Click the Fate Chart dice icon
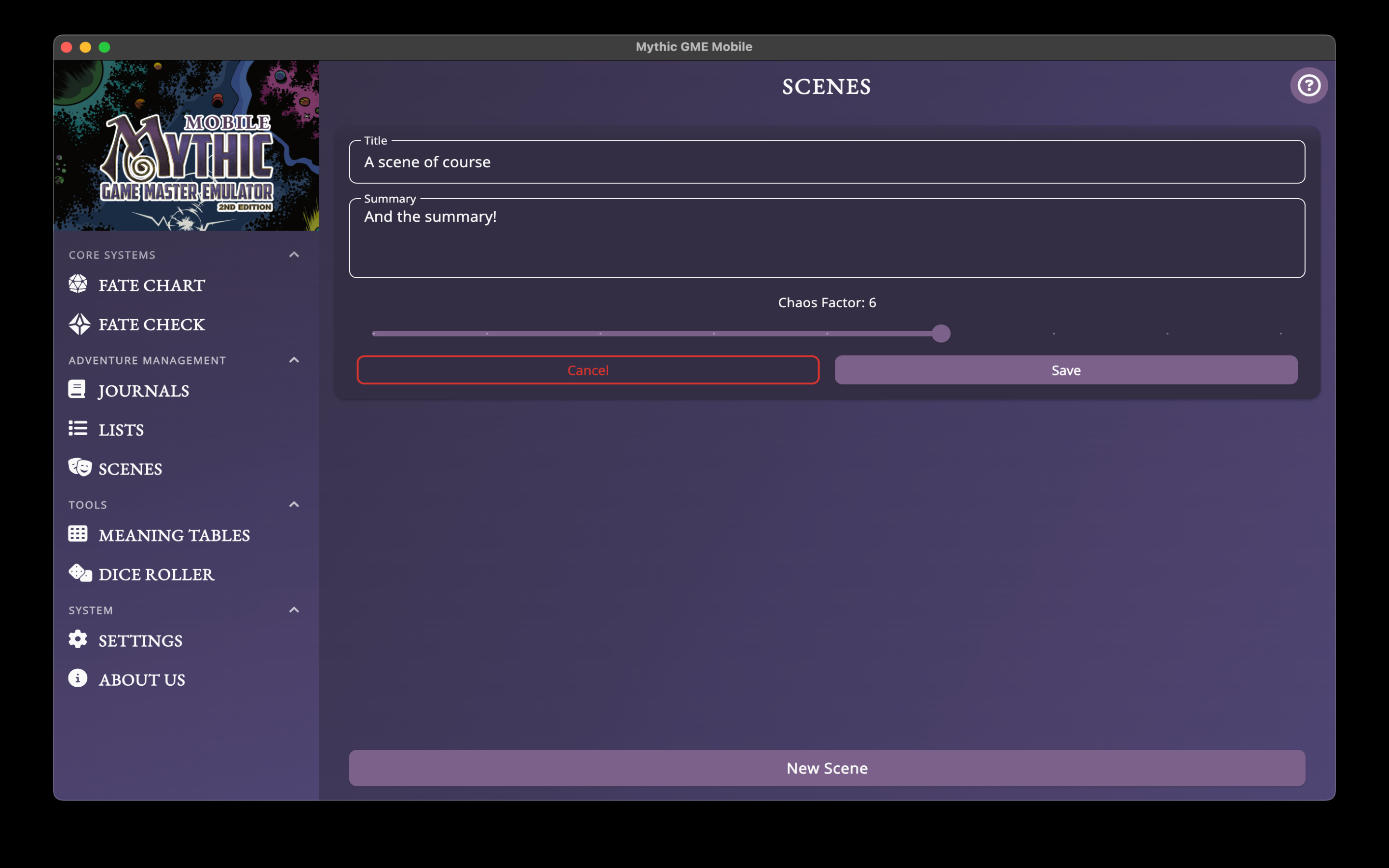The image size is (1389, 868). tap(78, 284)
